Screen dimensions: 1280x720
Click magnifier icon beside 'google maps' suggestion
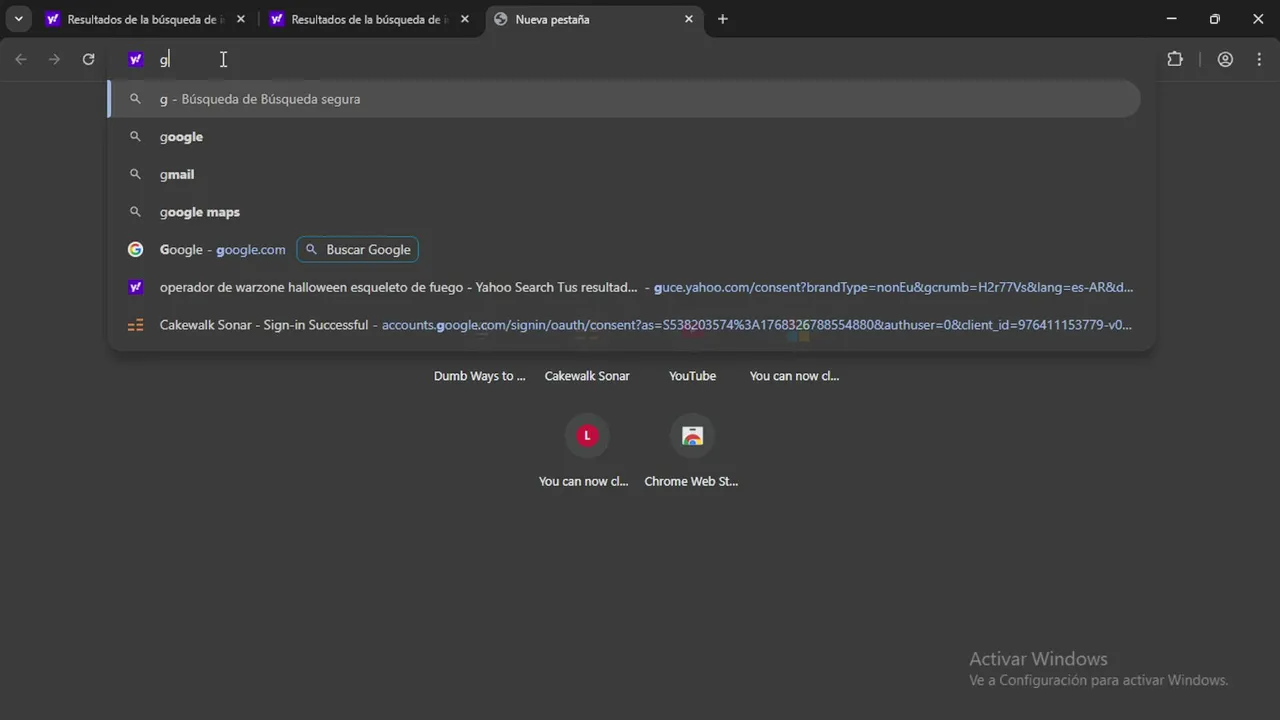click(x=136, y=212)
